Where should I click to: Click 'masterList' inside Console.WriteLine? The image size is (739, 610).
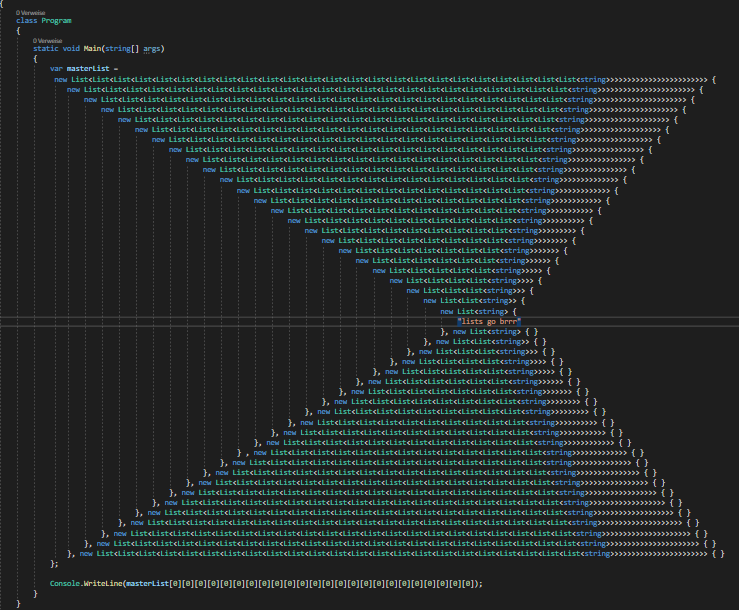click(x=148, y=584)
